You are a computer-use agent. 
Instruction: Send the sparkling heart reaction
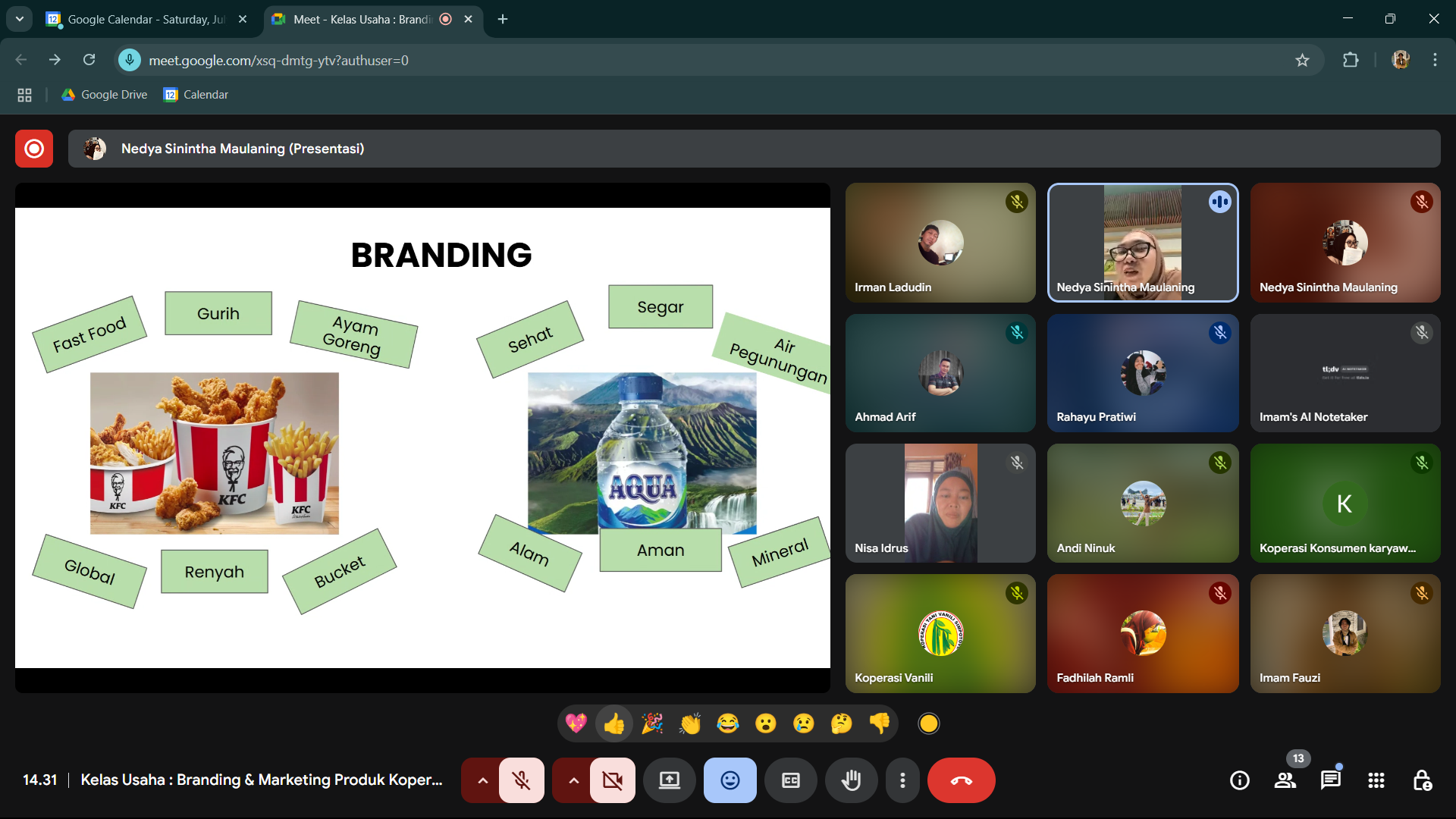(x=576, y=723)
